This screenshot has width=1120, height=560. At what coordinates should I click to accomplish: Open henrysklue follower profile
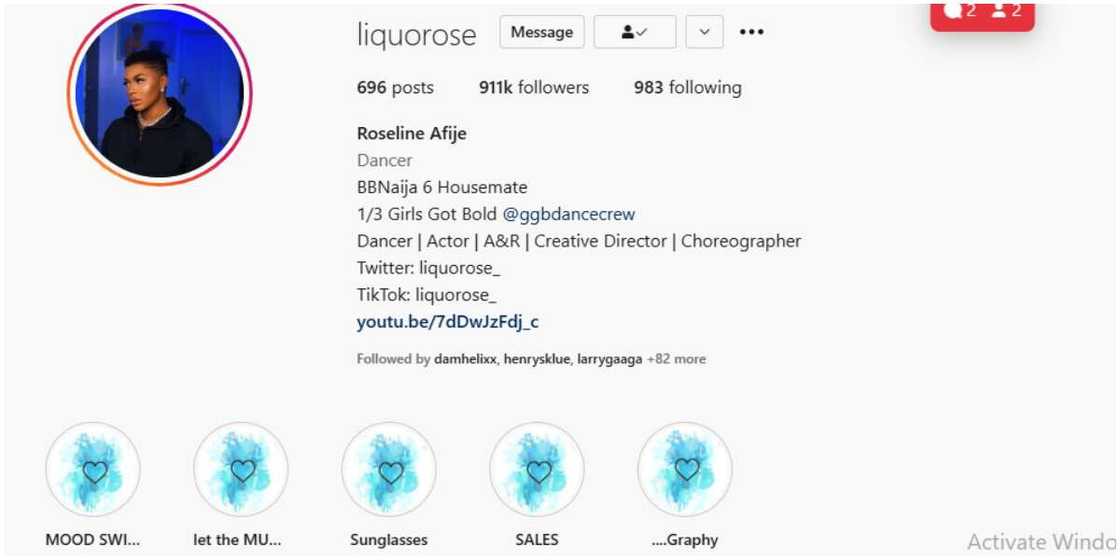pyautogui.click(x=537, y=359)
